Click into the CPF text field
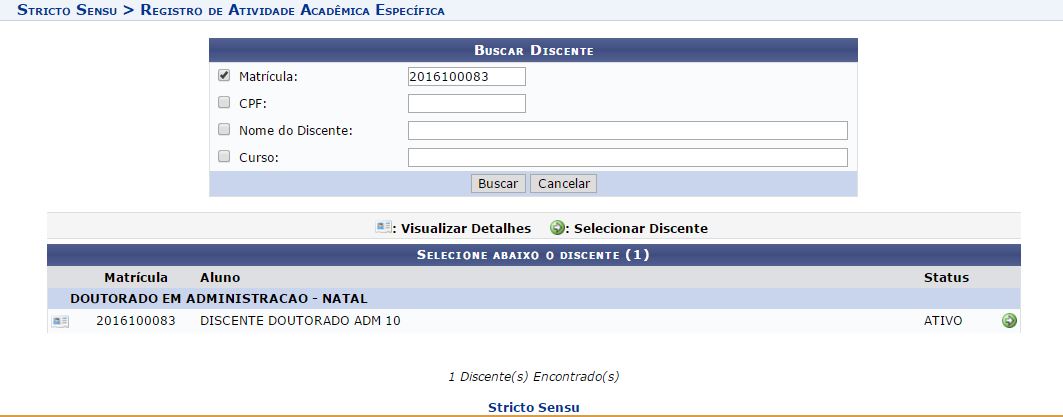Viewport: 1063px width, 417px height. pos(466,103)
